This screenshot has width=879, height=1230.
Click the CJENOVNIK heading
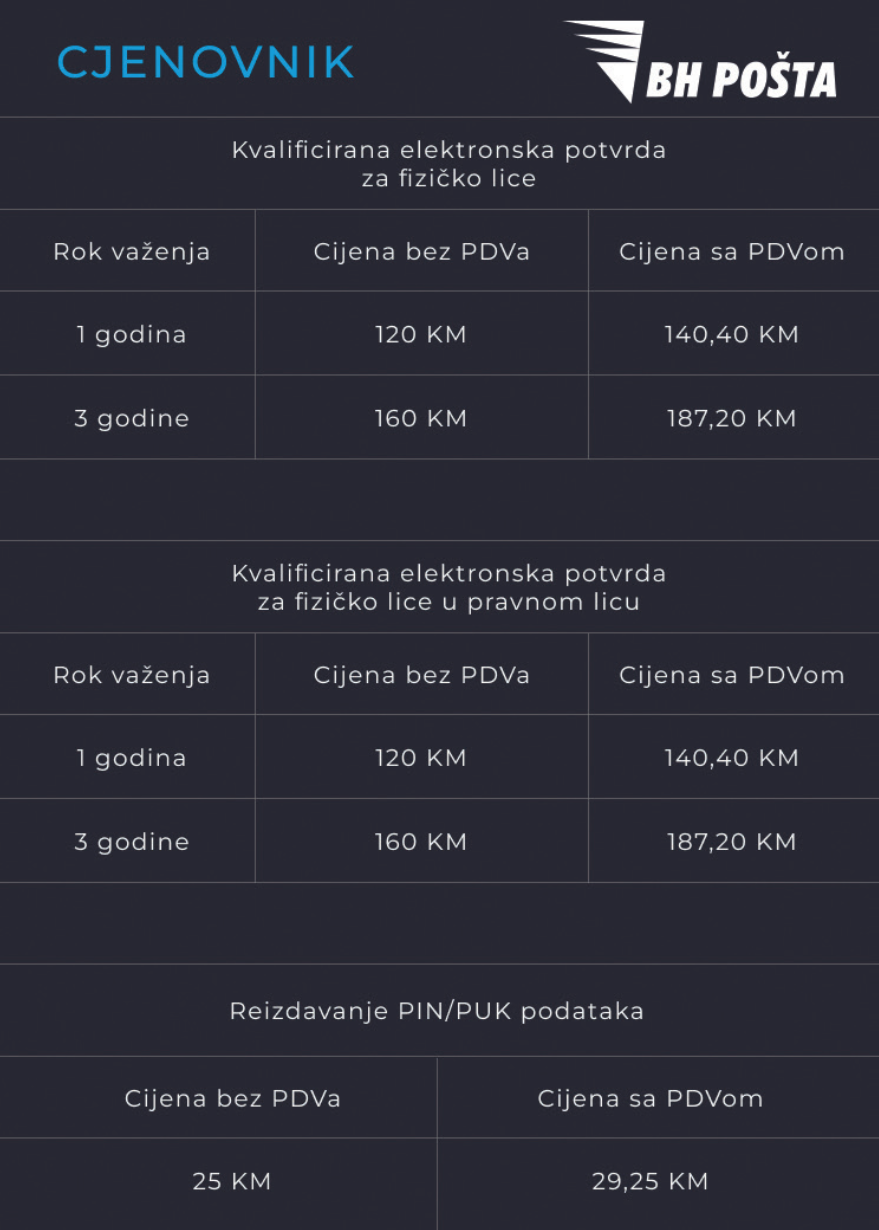coord(206,62)
